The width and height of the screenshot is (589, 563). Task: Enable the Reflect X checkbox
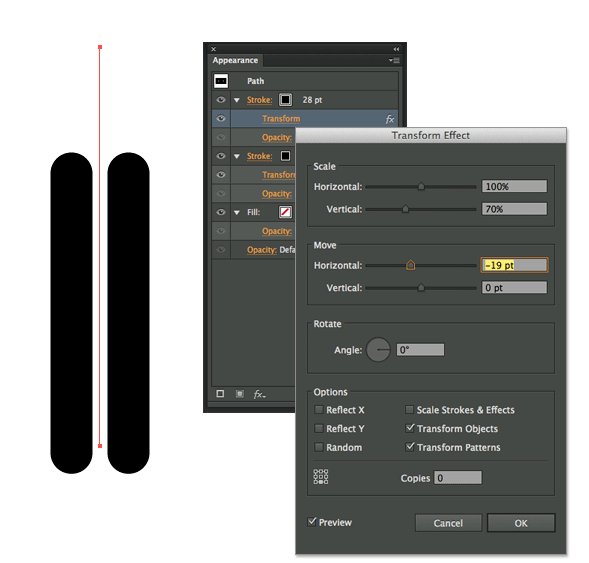319,410
